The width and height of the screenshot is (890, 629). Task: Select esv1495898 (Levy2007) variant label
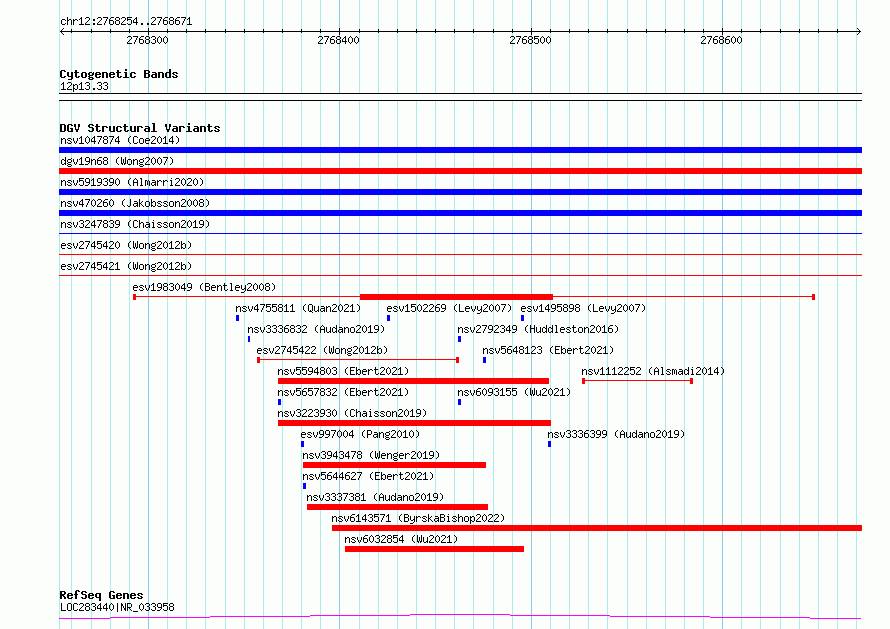[x=583, y=308]
